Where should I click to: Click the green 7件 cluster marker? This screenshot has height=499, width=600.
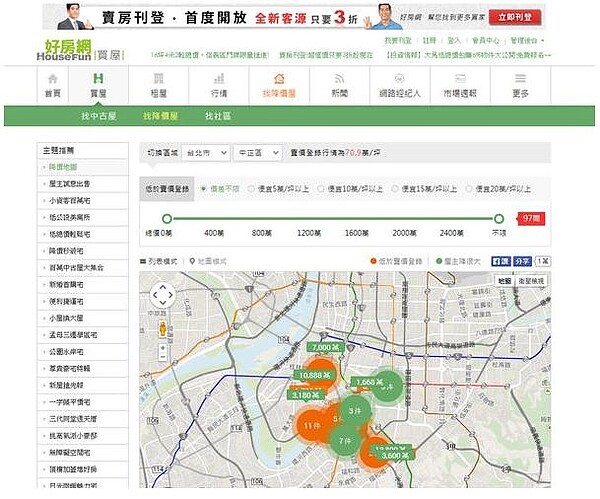coord(345,441)
